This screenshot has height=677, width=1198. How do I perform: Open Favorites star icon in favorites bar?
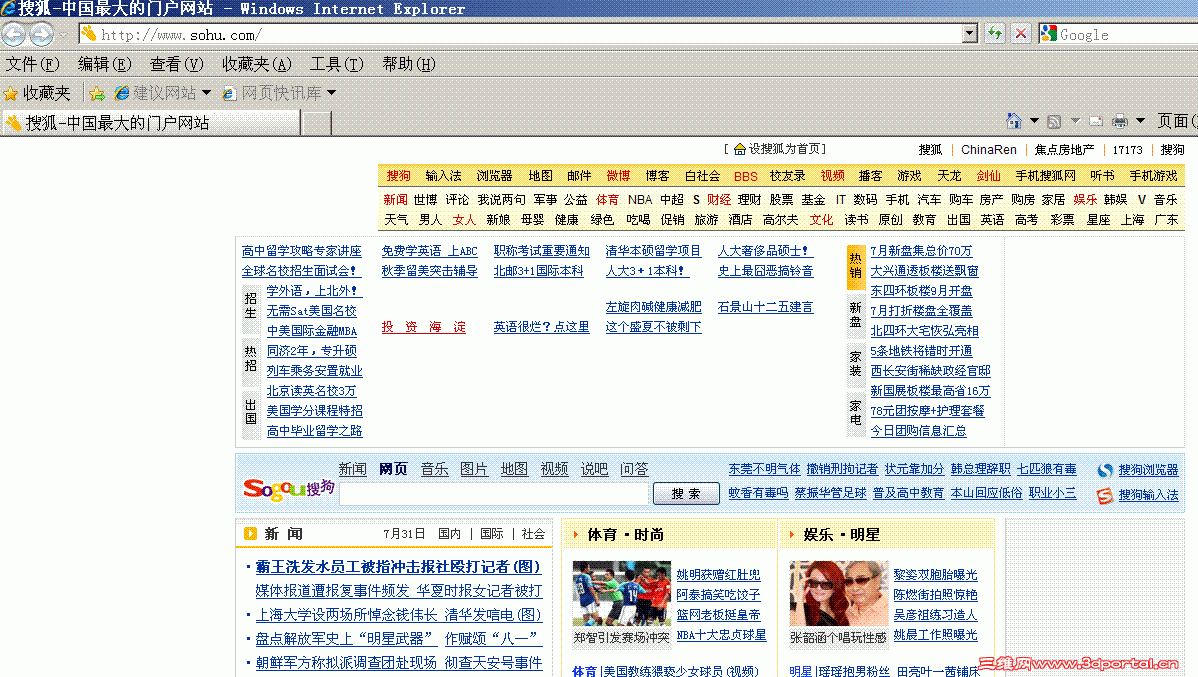[11, 93]
